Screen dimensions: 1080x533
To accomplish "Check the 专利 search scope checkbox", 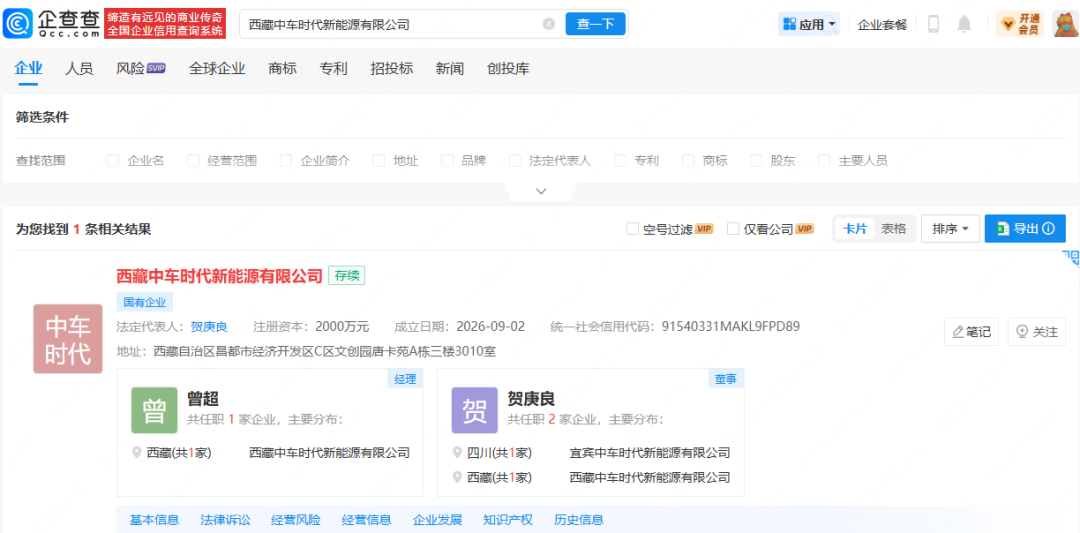I will point(620,160).
